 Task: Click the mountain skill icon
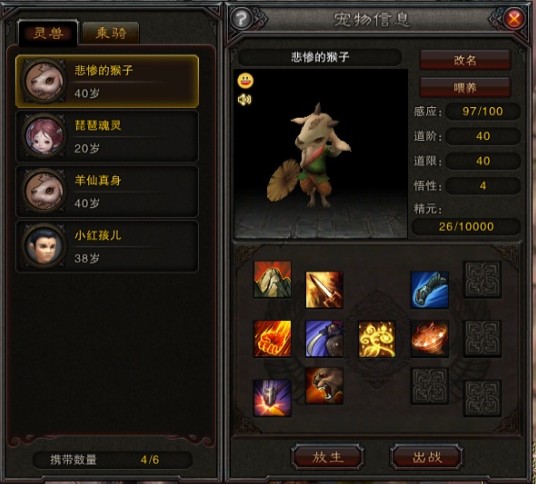coord(272,280)
